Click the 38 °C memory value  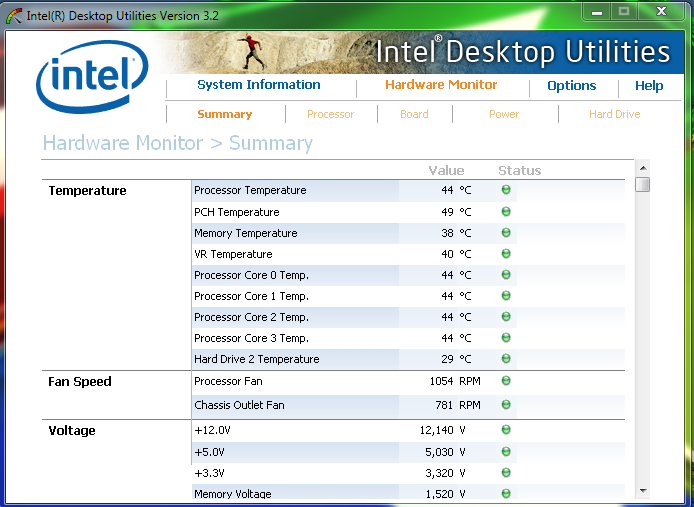coord(456,233)
